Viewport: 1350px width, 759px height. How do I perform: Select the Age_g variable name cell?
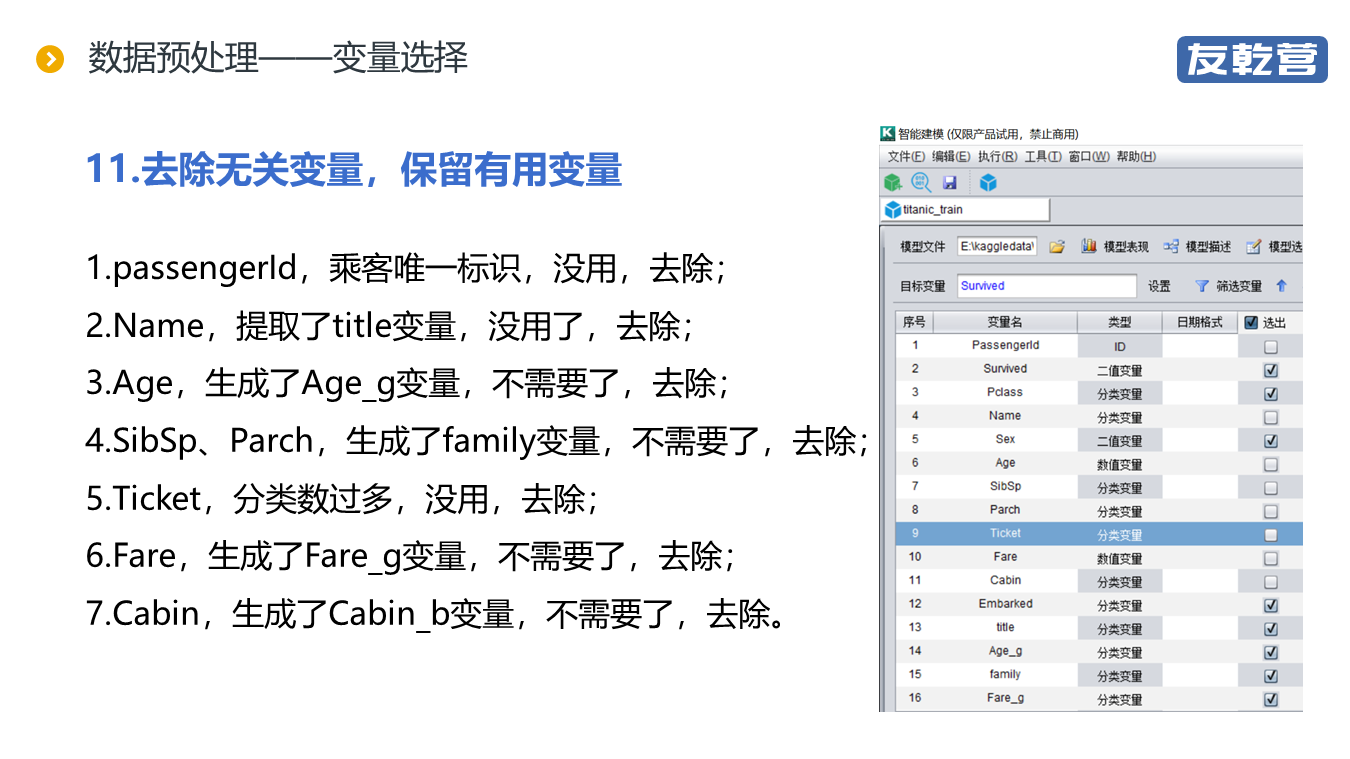click(x=1005, y=651)
